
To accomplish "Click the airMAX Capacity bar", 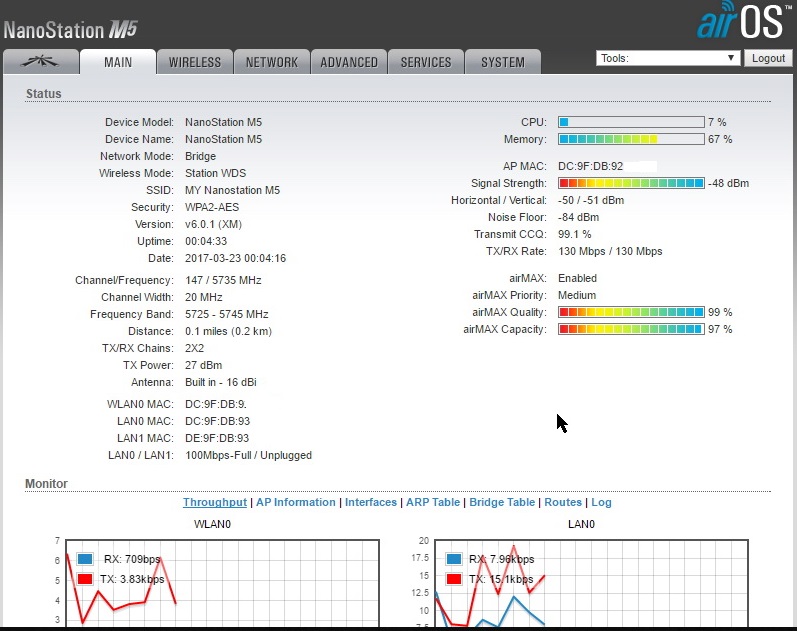I will [631, 329].
